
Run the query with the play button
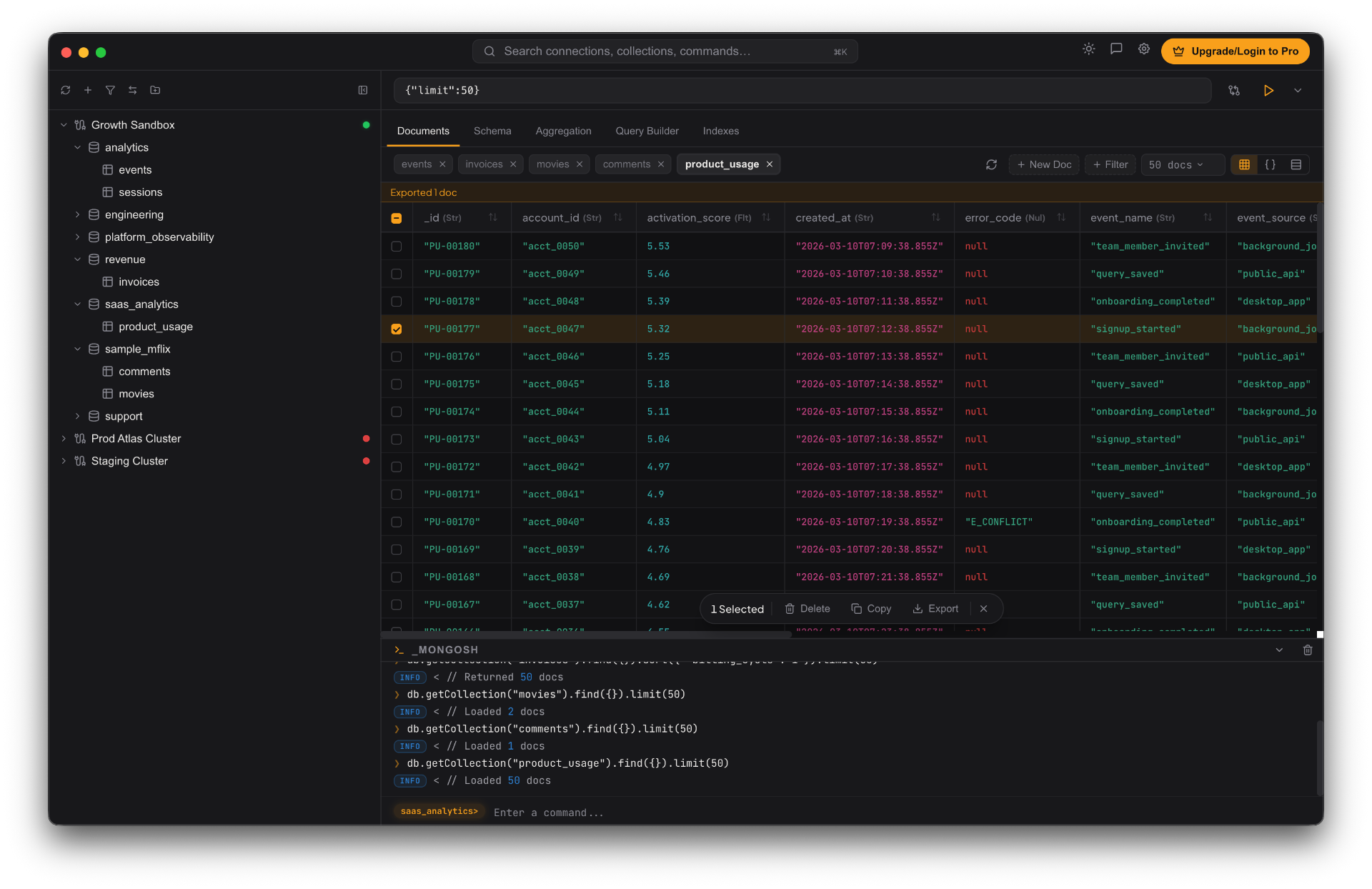pos(1269,91)
